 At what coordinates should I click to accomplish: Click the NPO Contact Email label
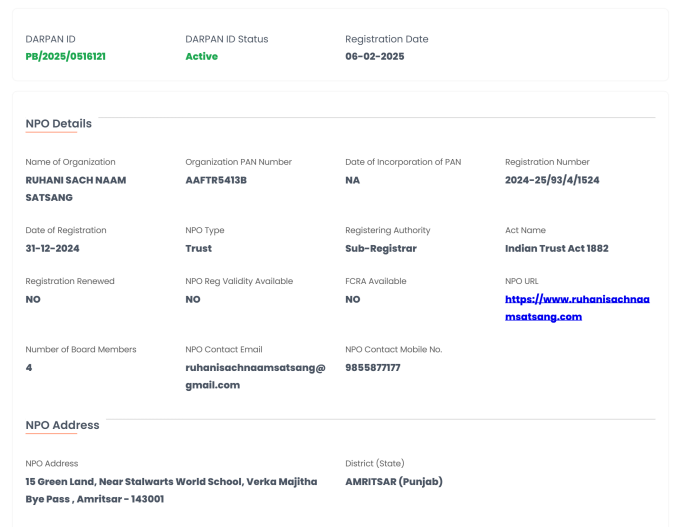click(x=224, y=349)
